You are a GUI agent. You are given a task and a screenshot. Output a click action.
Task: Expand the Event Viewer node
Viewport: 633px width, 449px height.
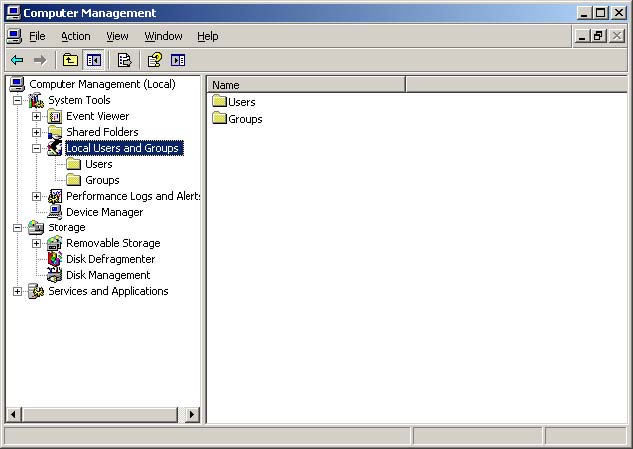click(x=36, y=116)
